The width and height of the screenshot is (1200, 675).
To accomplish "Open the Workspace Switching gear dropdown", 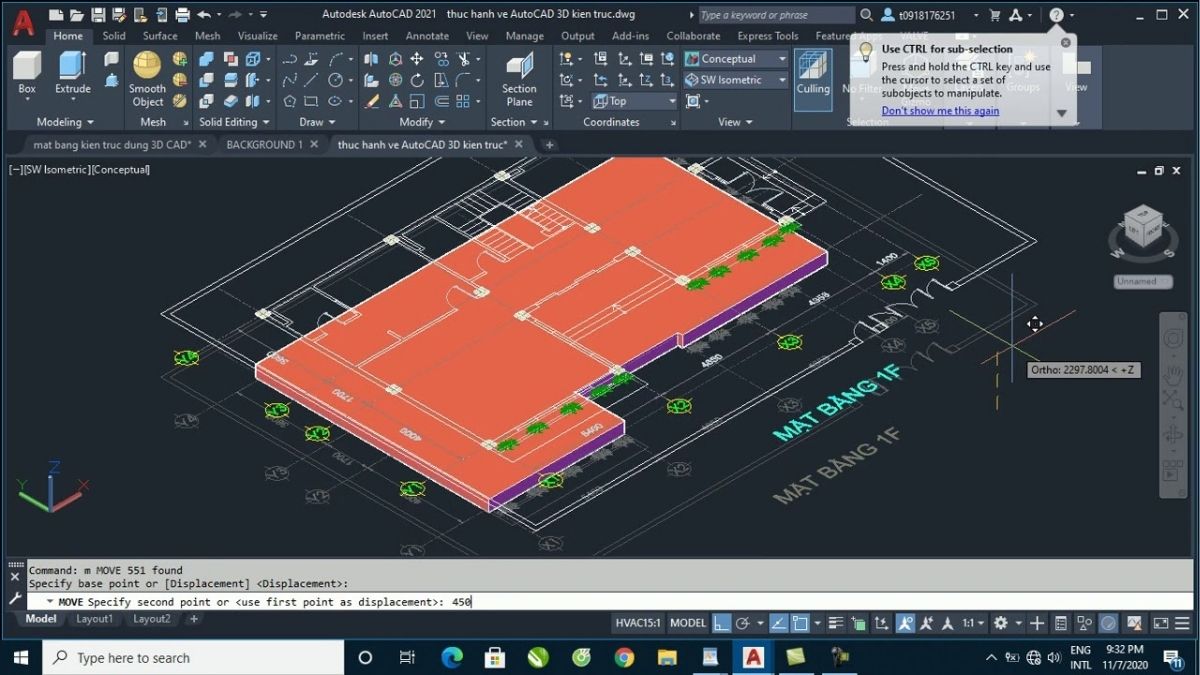I will 1006,623.
